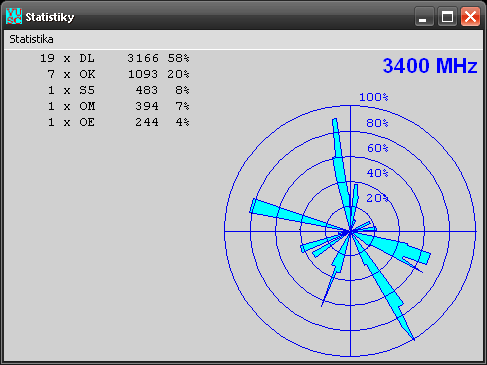This screenshot has width=487, height=365.
Task: Click the 80% ring label on polar chart
Action: tap(377, 123)
